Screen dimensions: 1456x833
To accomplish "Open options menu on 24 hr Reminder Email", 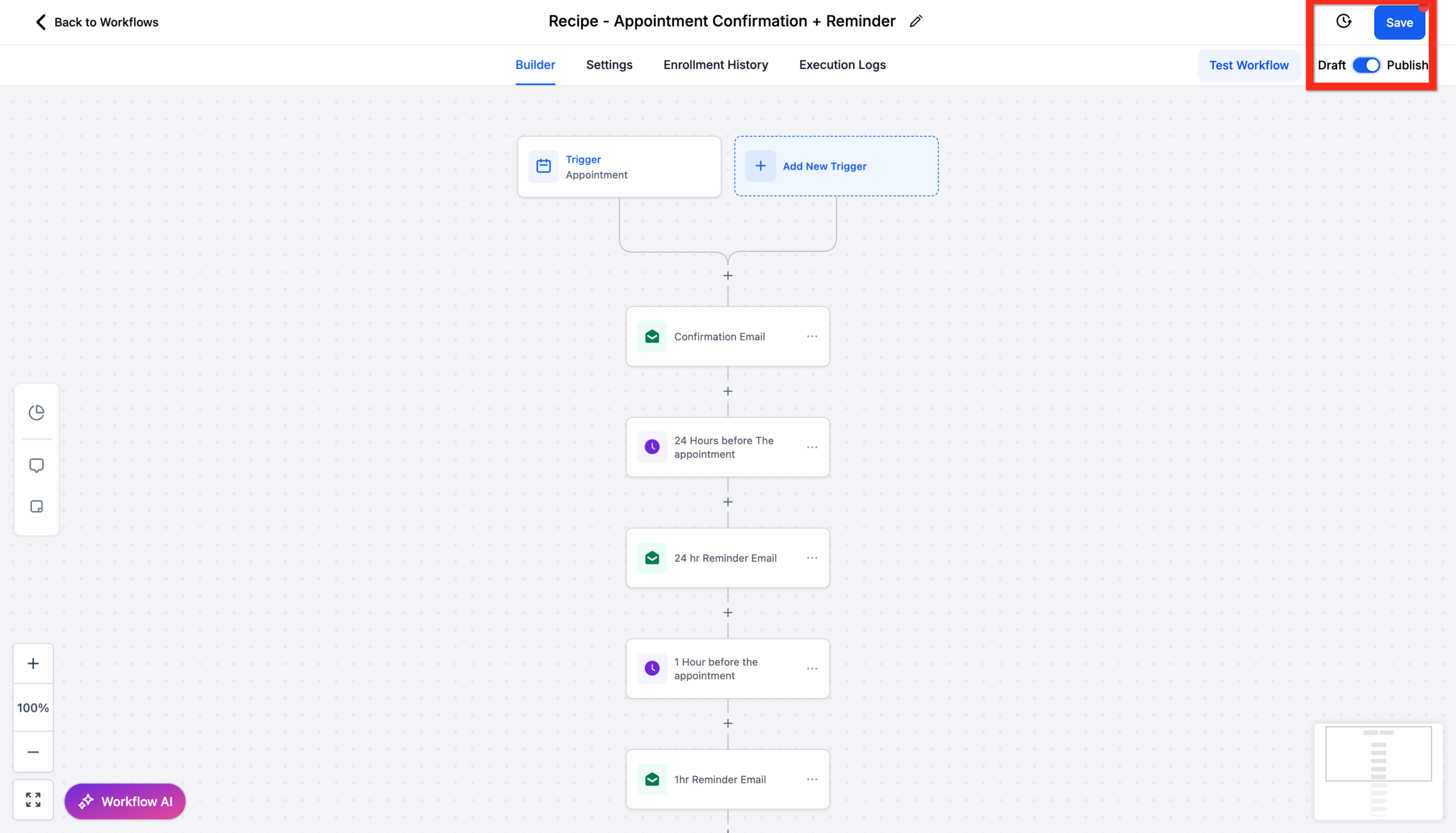I will point(812,557).
